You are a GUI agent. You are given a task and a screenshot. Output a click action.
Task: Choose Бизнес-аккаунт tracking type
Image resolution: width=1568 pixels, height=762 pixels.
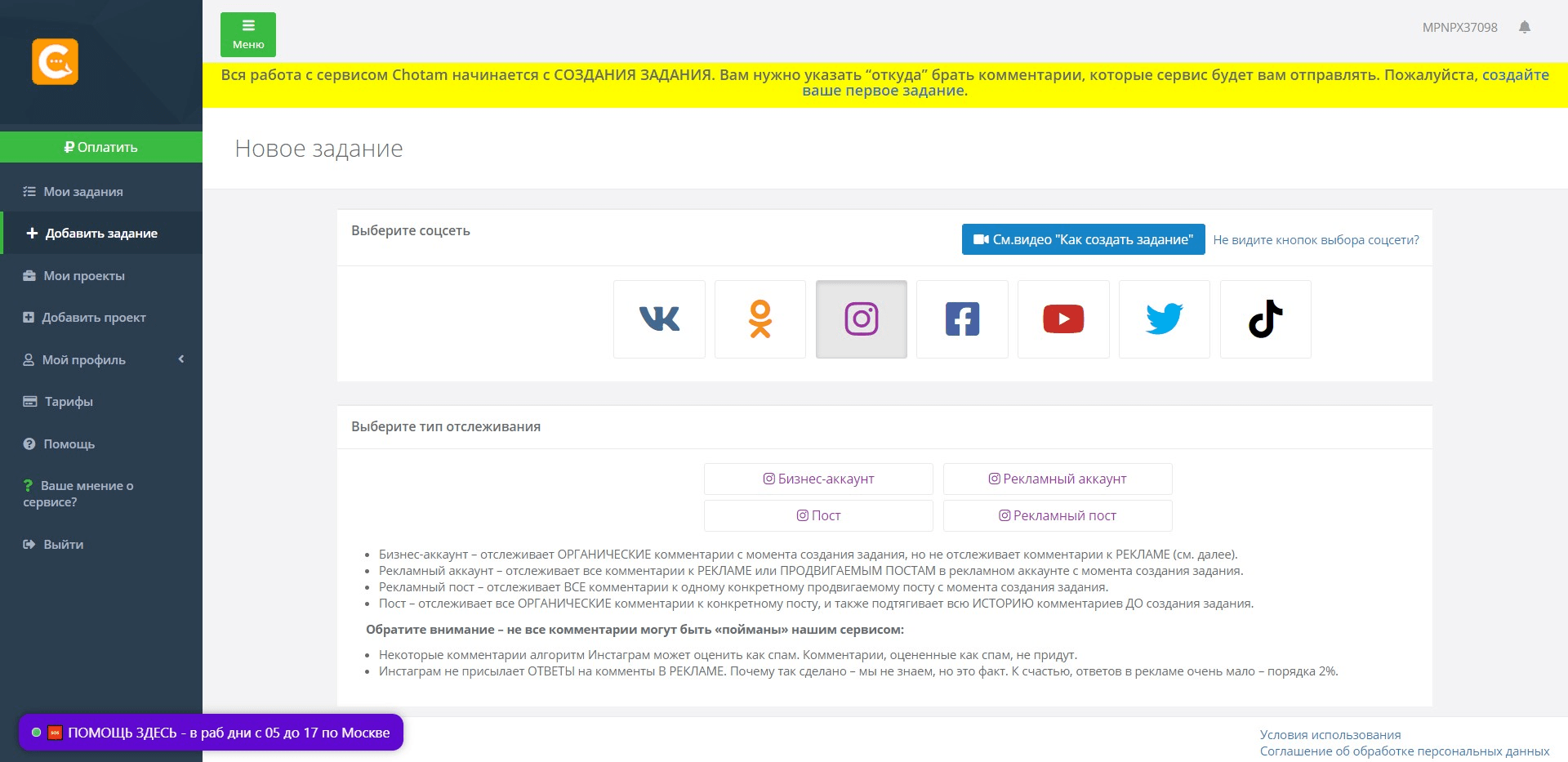(818, 479)
